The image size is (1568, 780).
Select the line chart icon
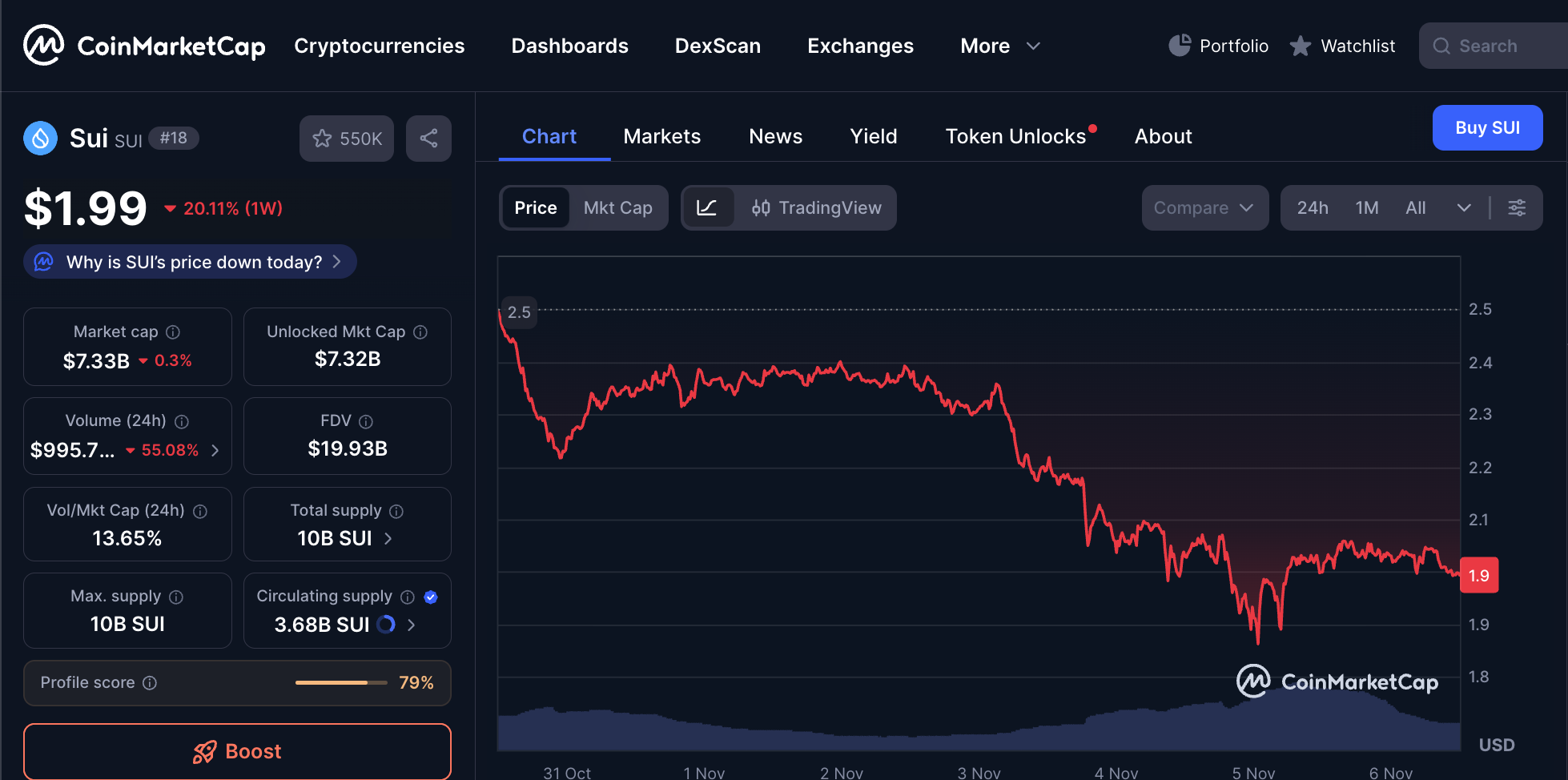[706, 208]
